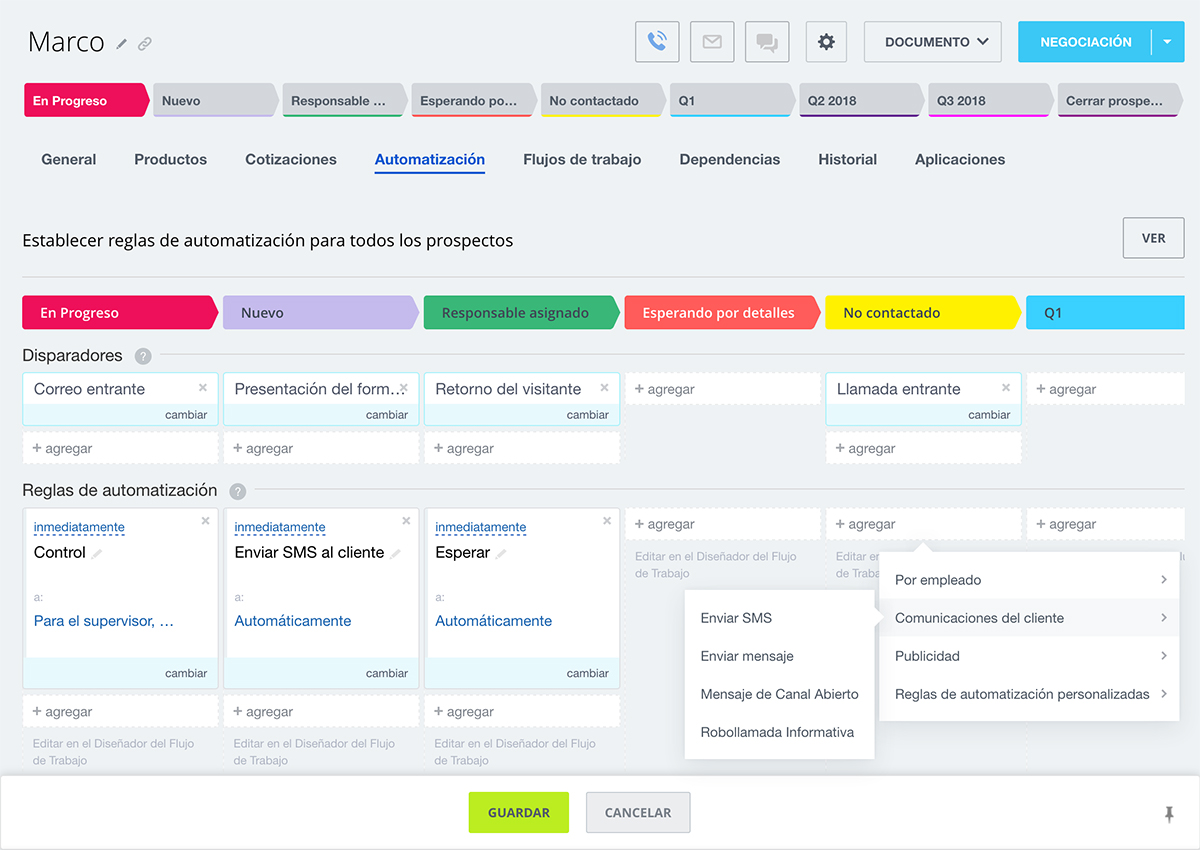Open the chat messages icon button
Viewport: 1200px width, 850px height.
click(767, 42)
